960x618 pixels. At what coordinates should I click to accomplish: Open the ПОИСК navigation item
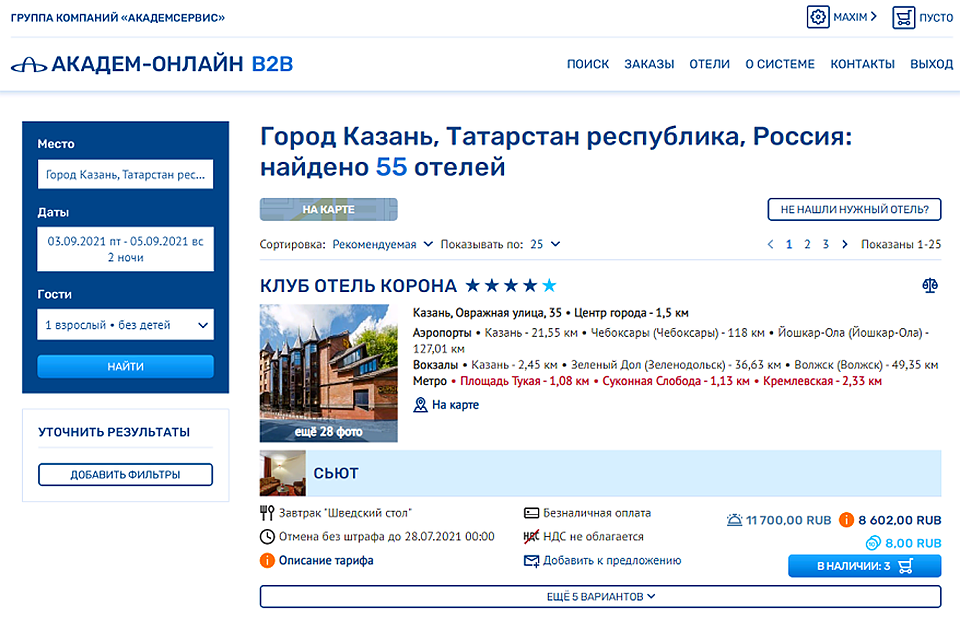pos(588,64)
